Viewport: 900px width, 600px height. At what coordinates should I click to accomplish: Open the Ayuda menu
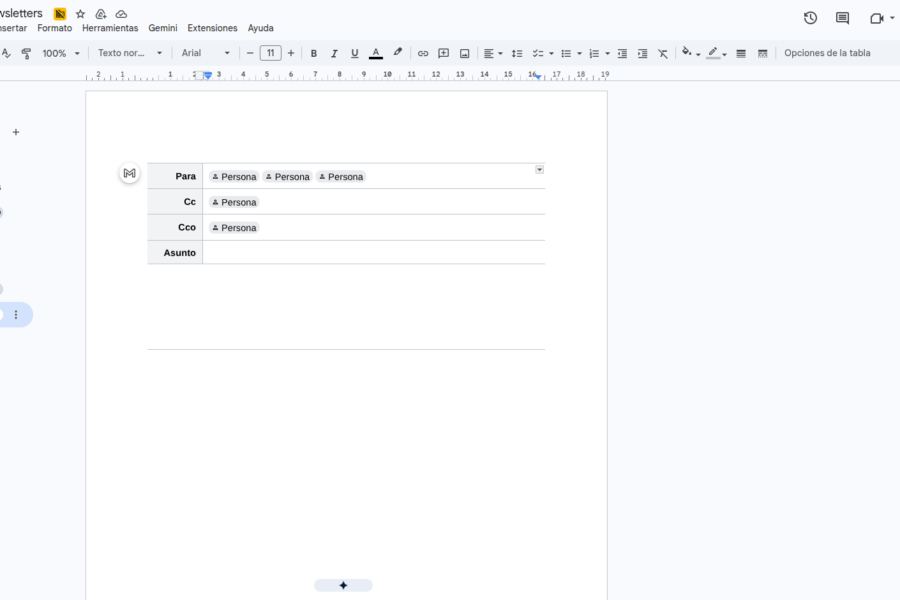tap(261, 28)
